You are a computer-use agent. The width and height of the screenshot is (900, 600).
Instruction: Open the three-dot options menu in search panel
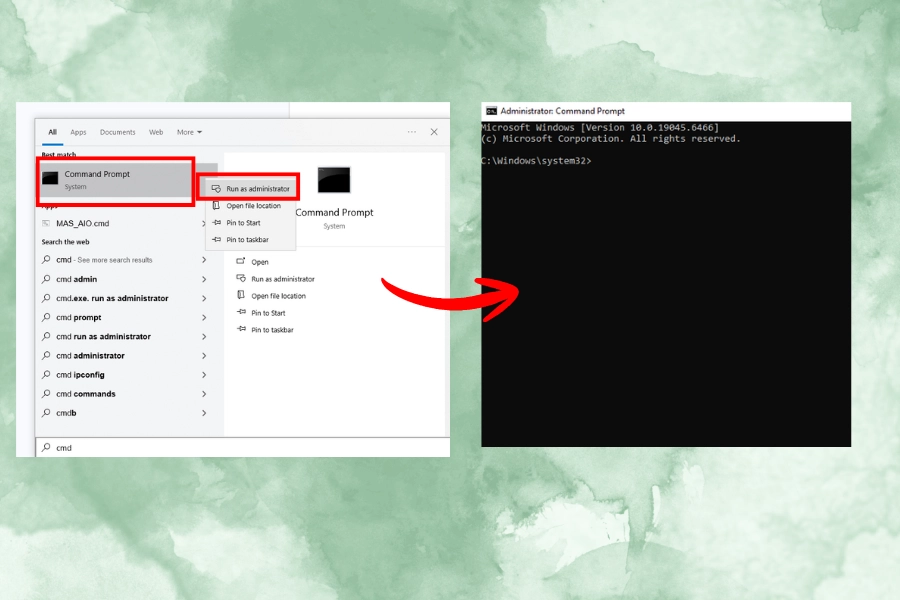412,132
